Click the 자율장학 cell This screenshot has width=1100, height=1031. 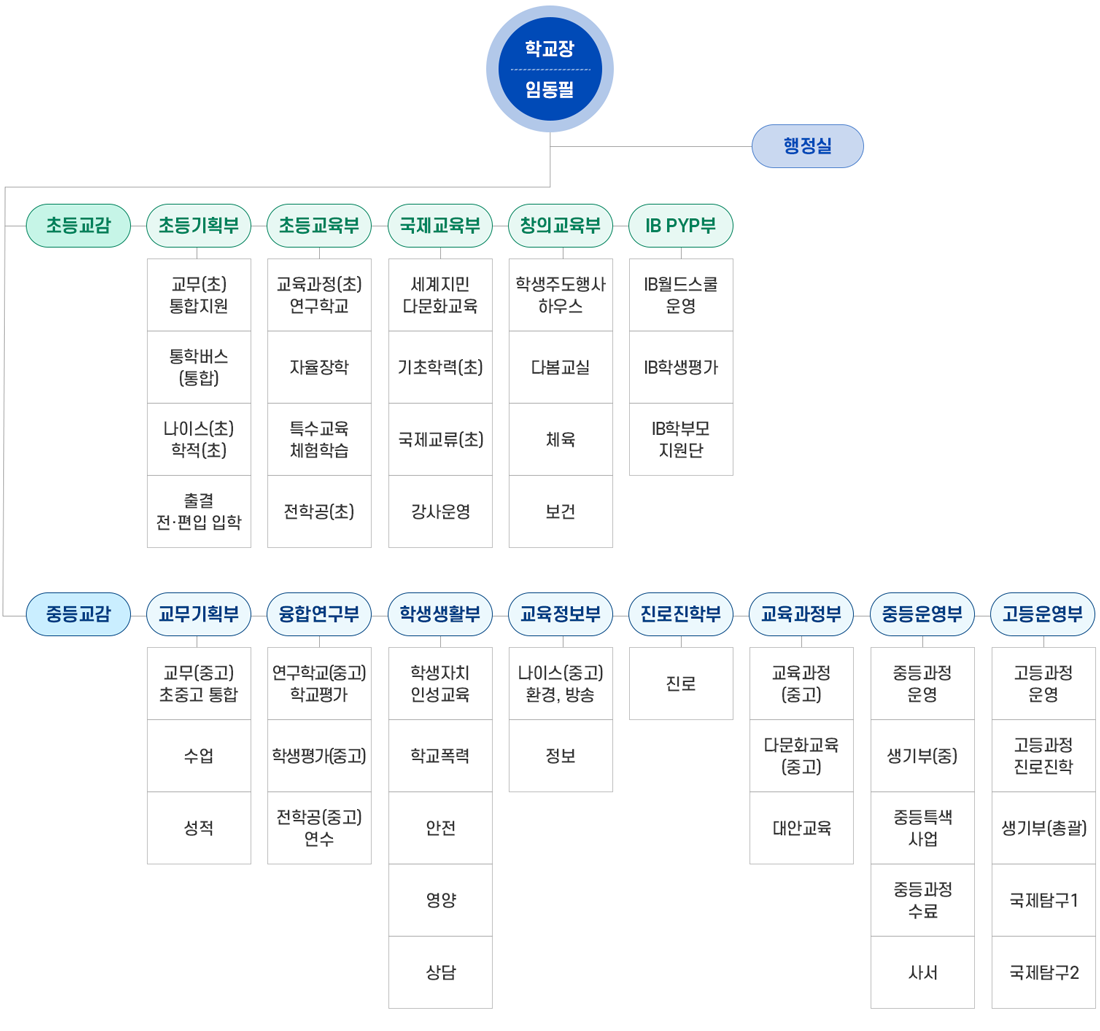tap(319, 367)
